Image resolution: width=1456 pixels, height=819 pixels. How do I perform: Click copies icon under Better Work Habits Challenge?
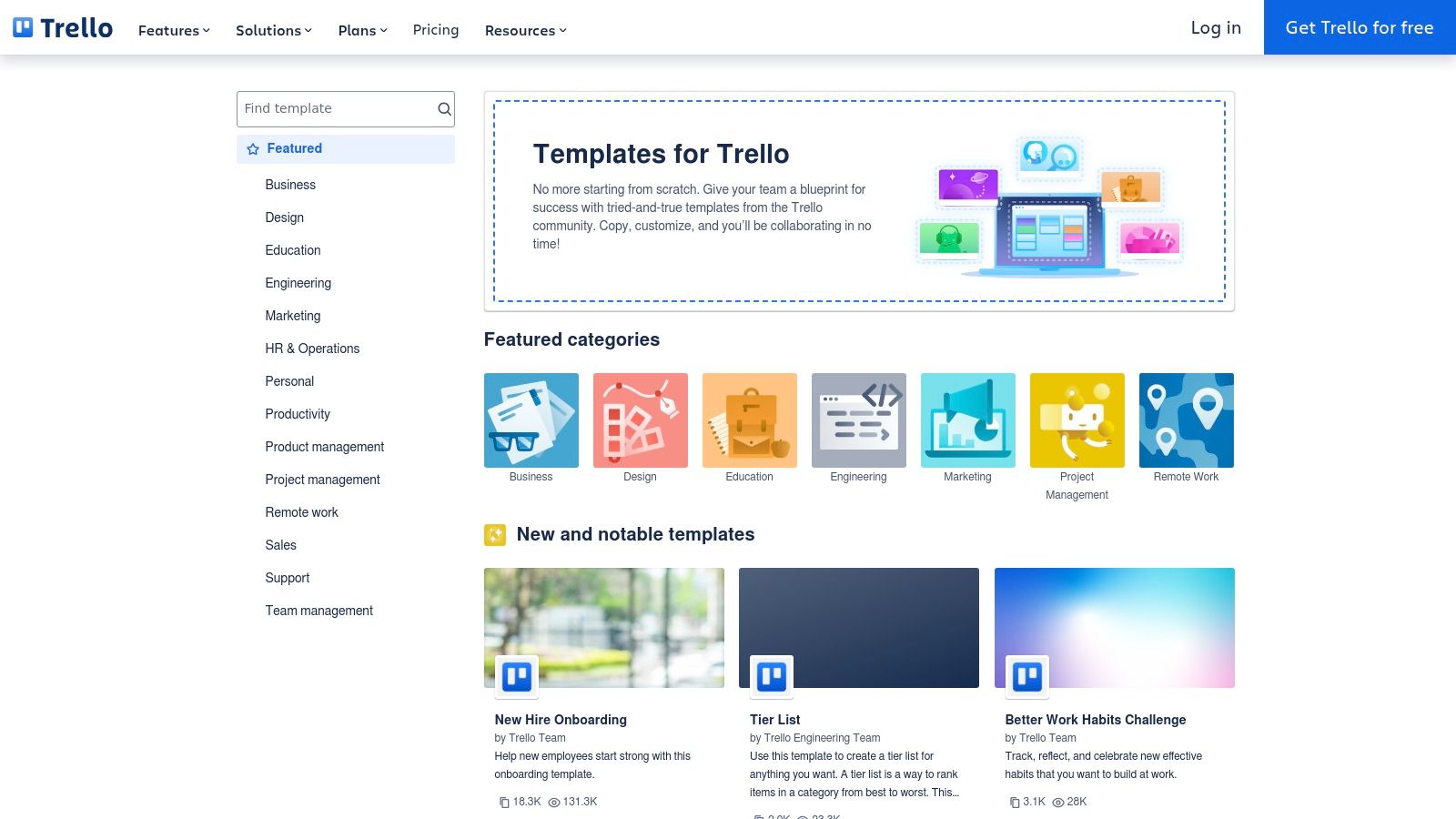1015,803
